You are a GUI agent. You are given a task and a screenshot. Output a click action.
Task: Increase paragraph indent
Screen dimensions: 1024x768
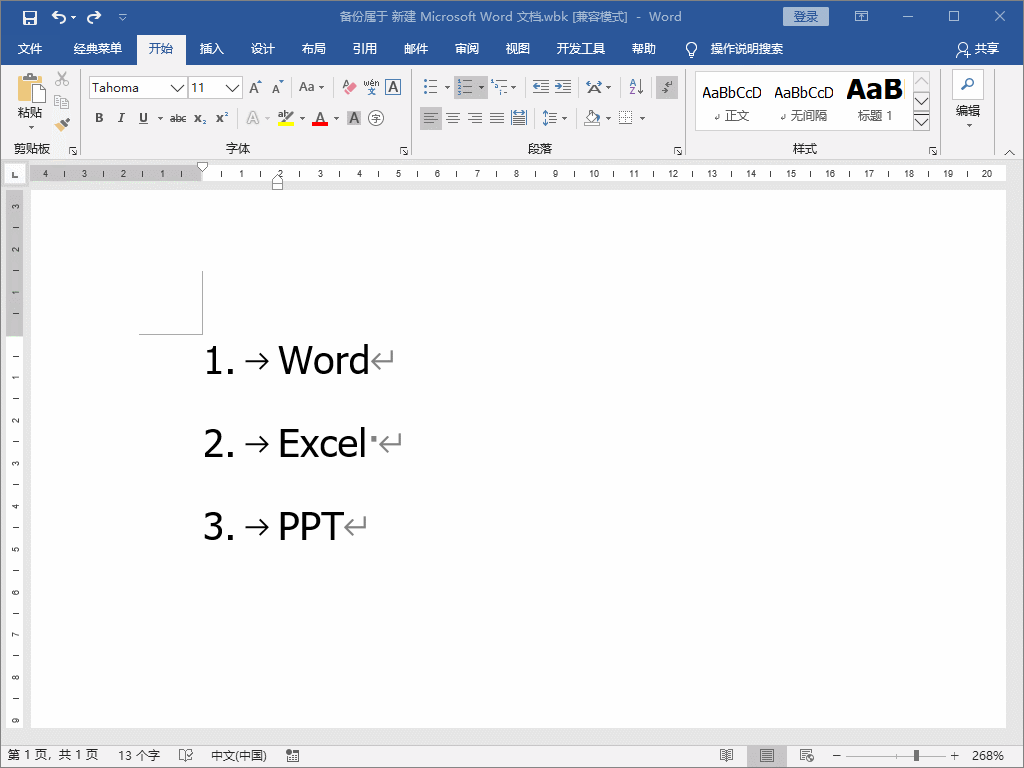pyautogui.click(x=563, y=87)
